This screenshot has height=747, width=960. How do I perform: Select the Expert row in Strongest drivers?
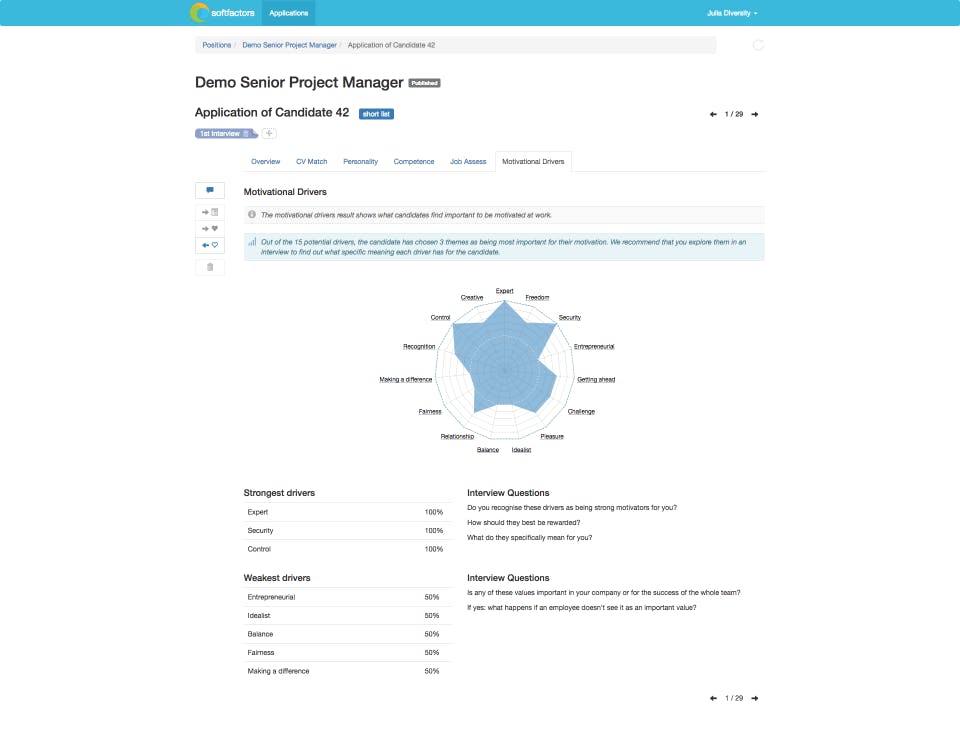347,512
